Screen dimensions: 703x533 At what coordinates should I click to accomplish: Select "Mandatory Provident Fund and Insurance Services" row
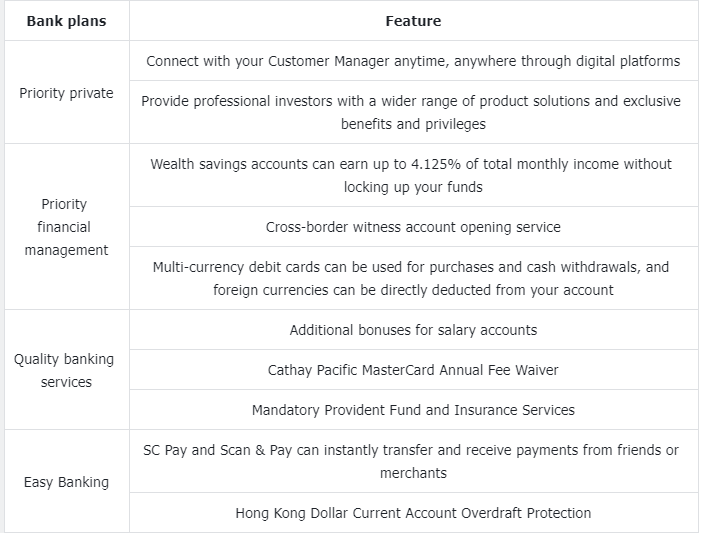click(413, 410)
